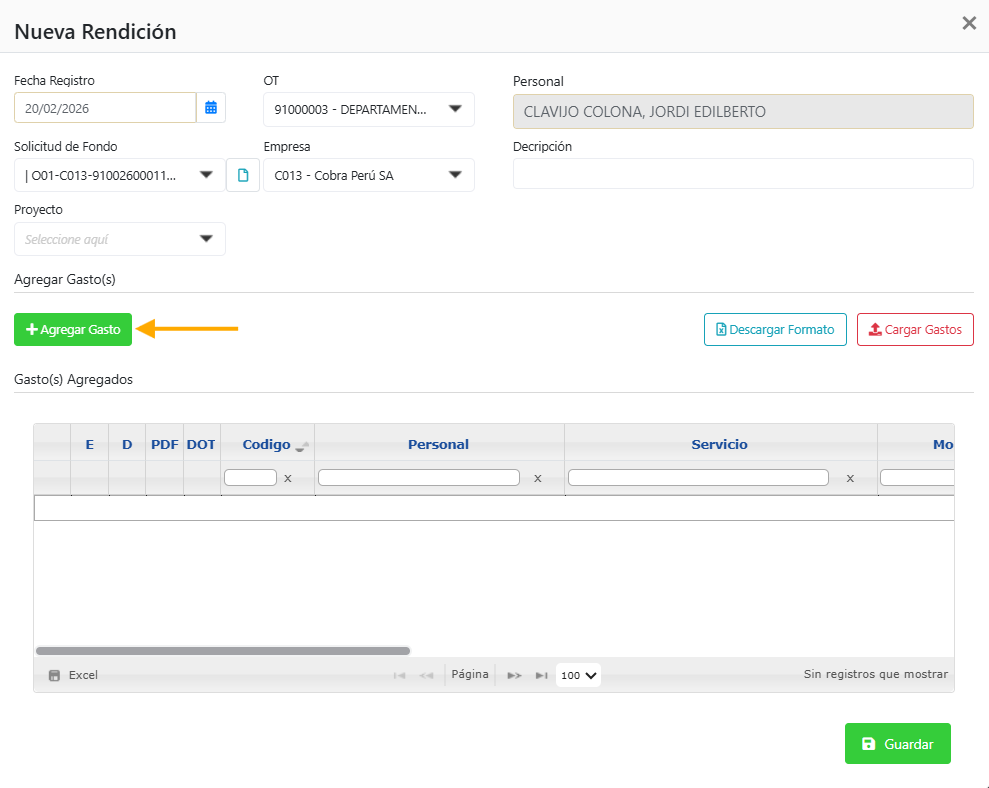Clear the Servicio column filter with x

(850, 478)
